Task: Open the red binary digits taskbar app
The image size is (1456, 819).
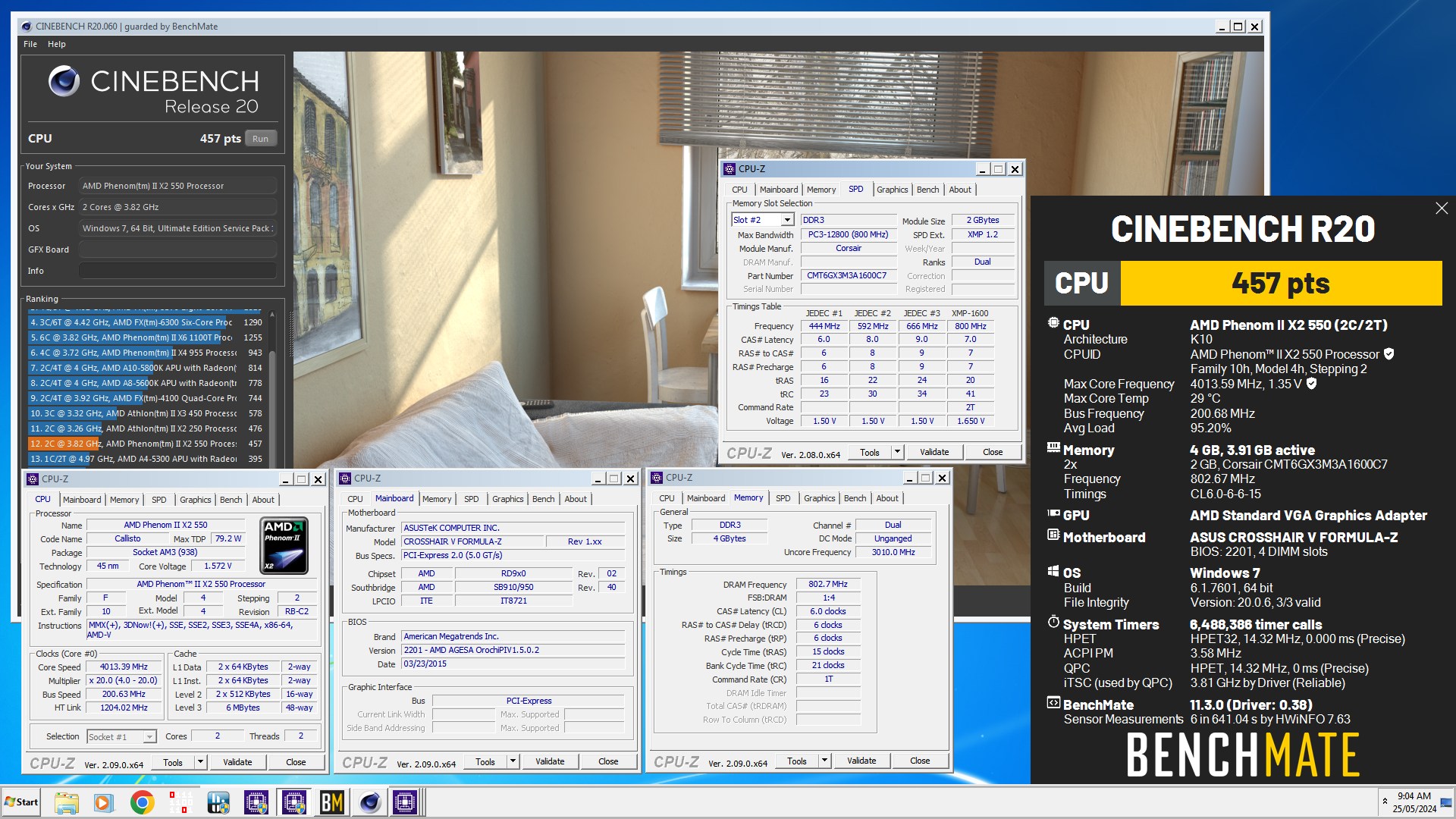Action: (180, 802)
